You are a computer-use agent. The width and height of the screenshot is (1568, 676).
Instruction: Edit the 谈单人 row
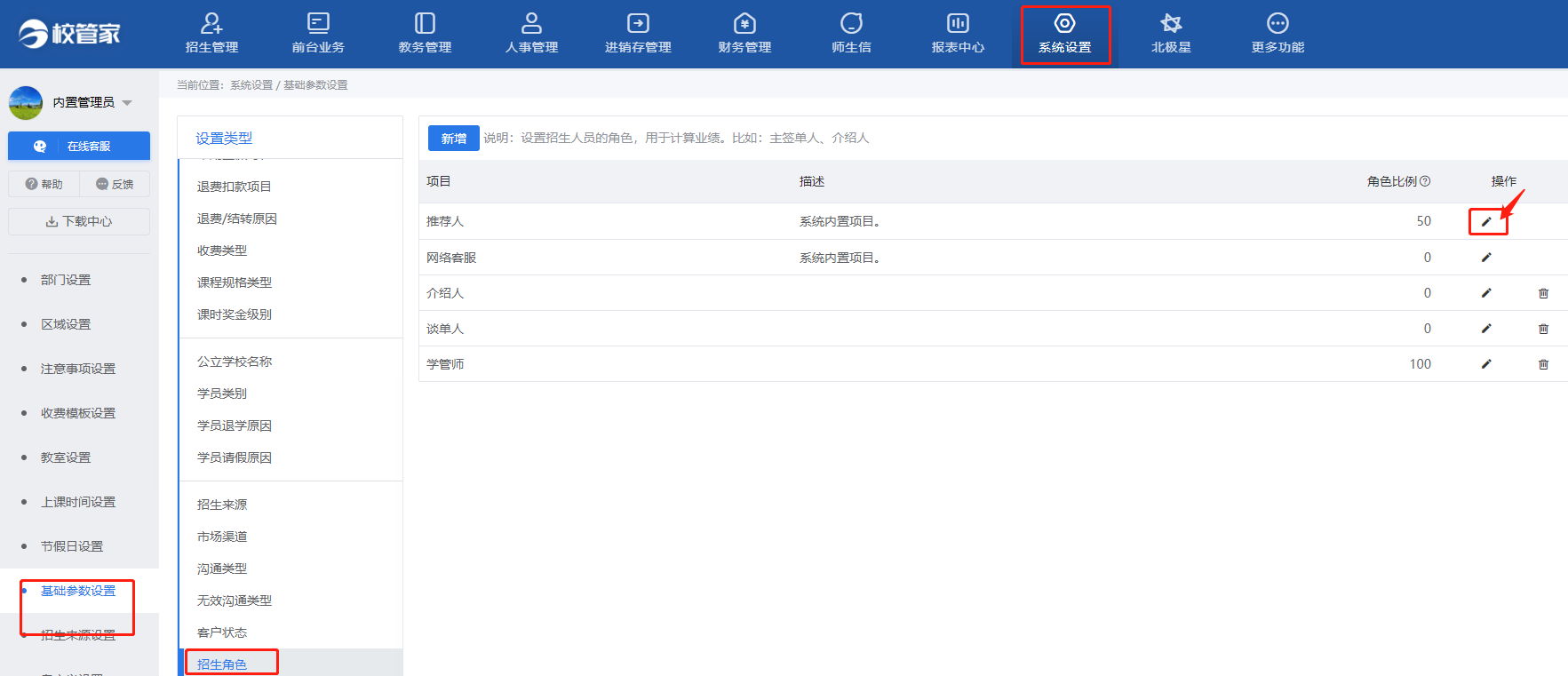click(1486, 329)
